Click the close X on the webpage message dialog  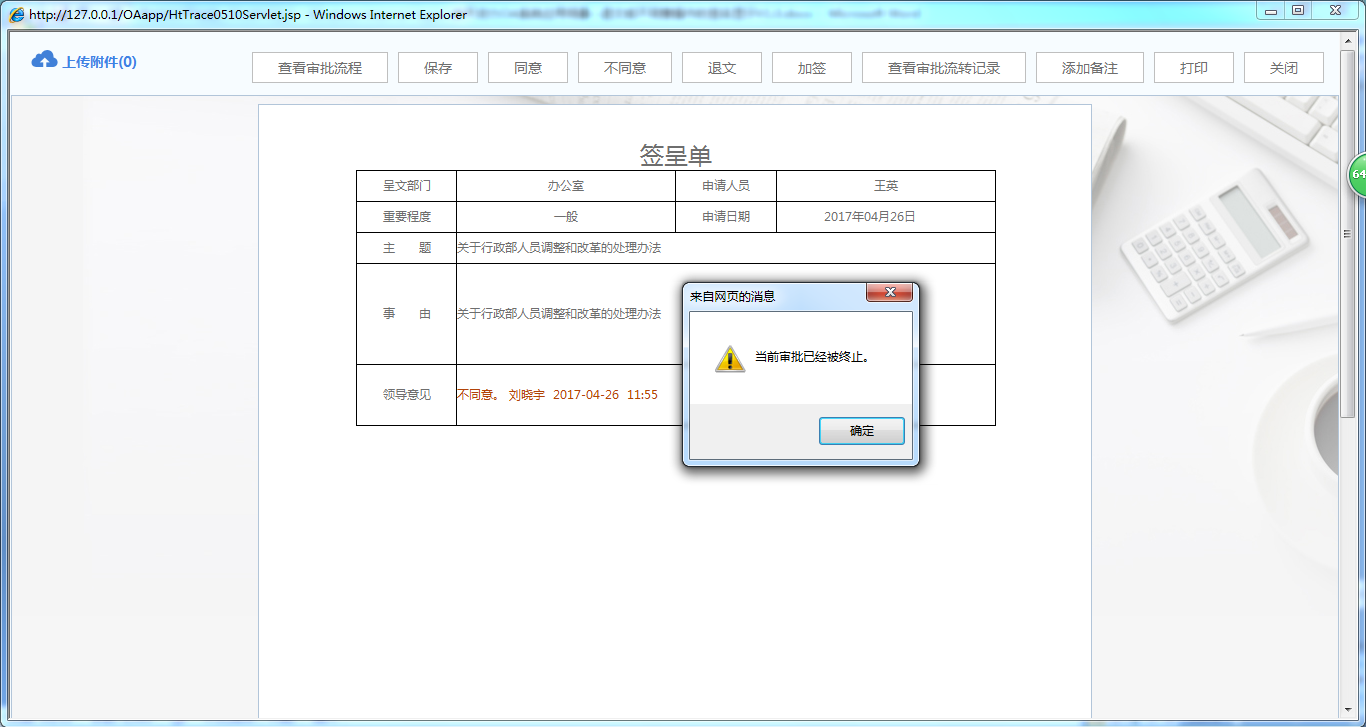(x=889, y=292)
